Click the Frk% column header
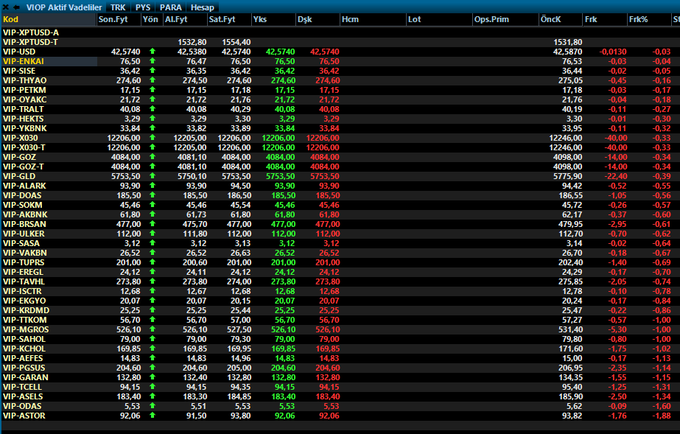 (x=649, y=20)
